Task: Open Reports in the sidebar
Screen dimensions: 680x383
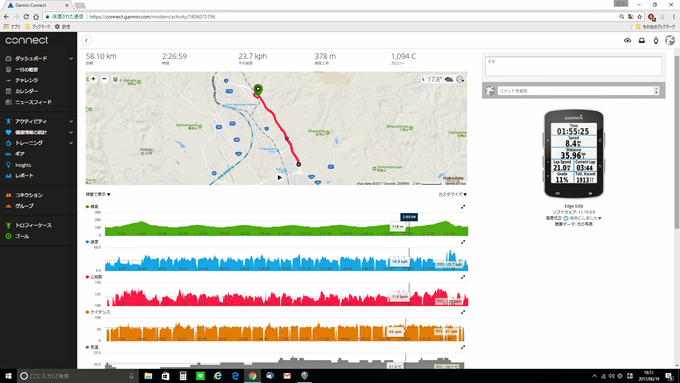Action: pyautogui.click(x=24, y=176)
